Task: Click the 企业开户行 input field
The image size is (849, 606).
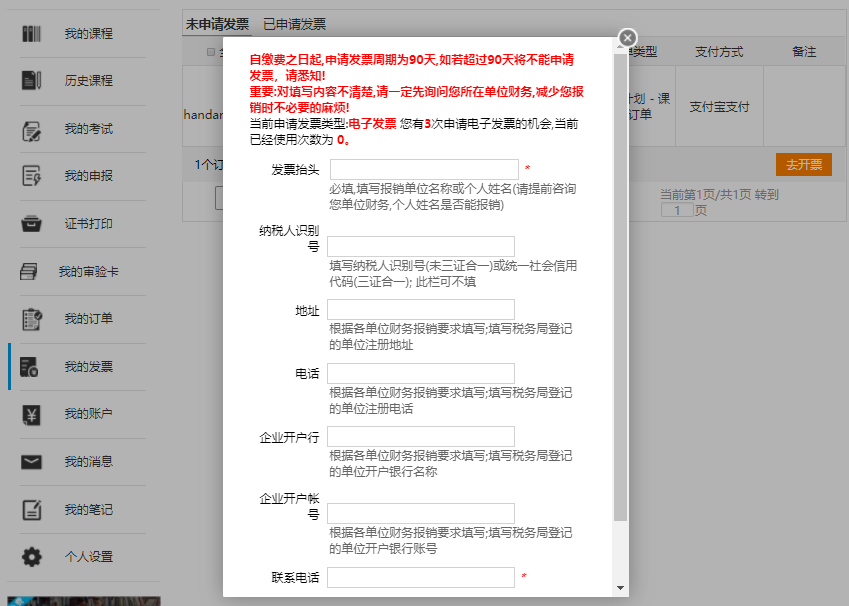Action: (x=421, y=436)
